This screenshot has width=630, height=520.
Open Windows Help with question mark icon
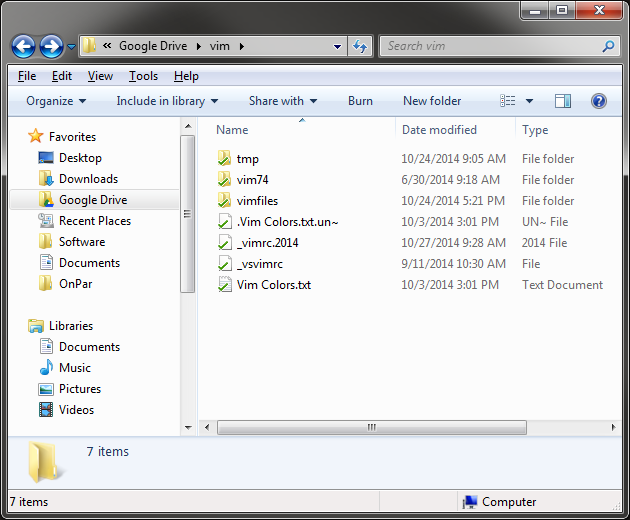click(599, 101)
